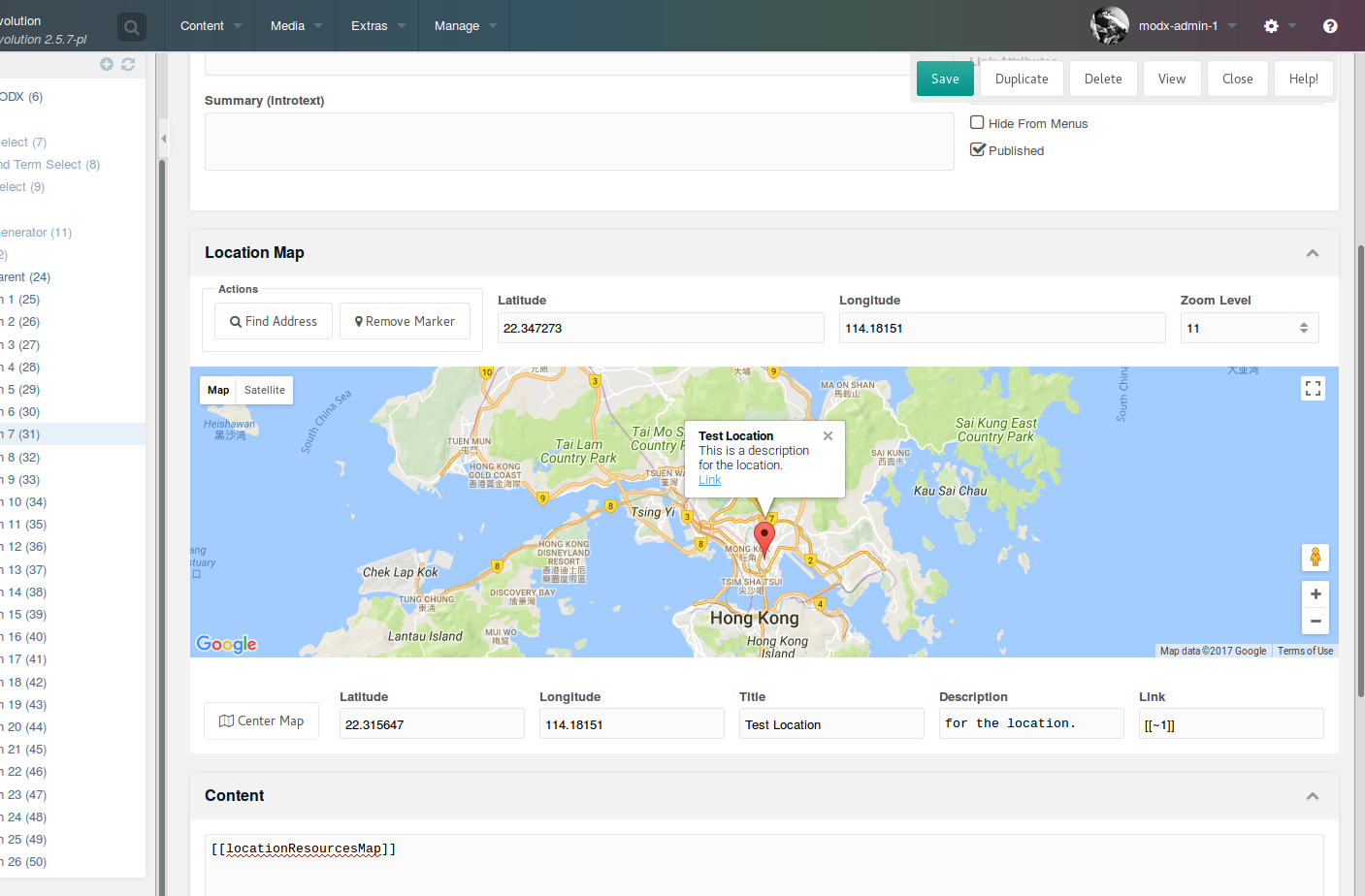Viewport: 1365px width, 896px height.
Task: Zoom out on the map
Action: pos(1316,621)
